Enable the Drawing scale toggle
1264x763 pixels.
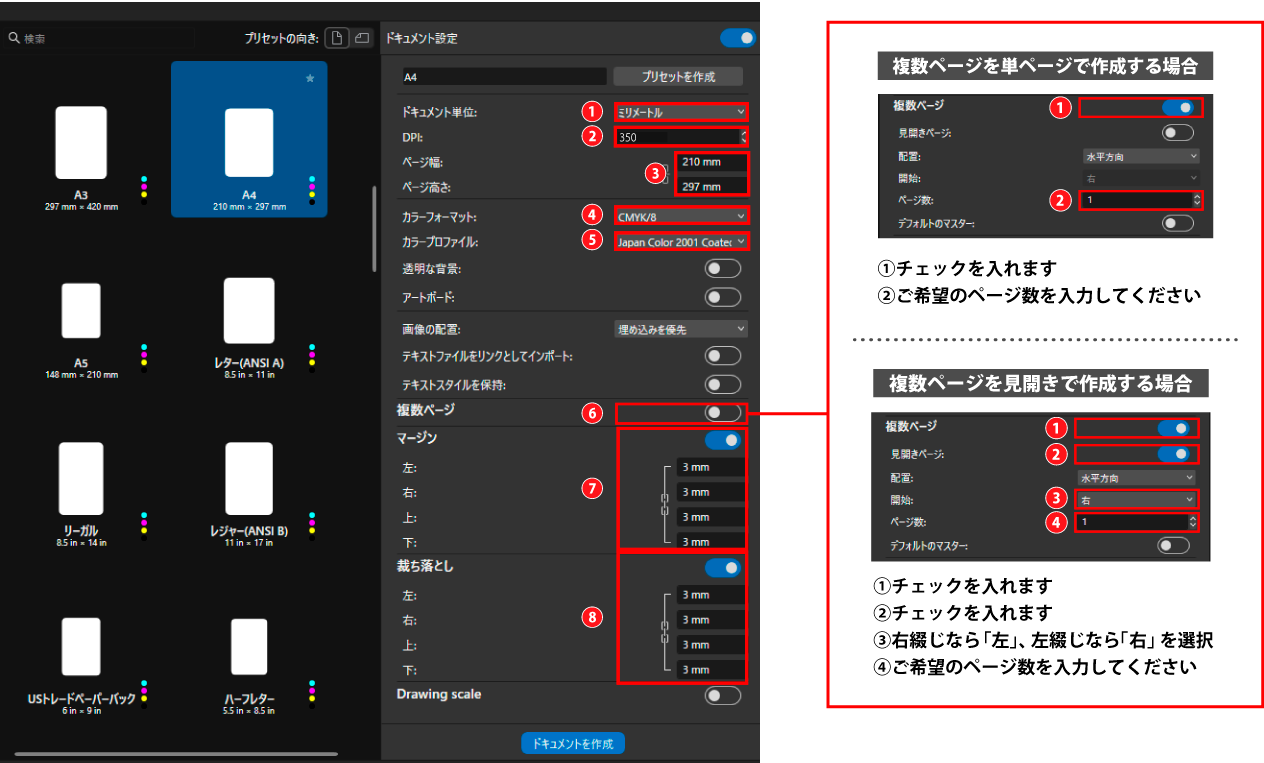pyautogui.click(x=722, y=695)
